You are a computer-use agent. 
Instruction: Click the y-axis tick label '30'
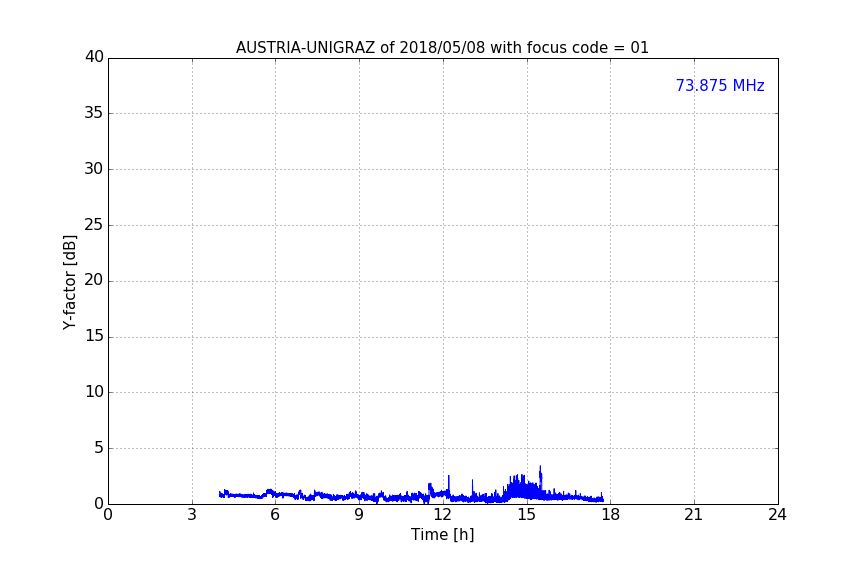[x=94, y=169]
